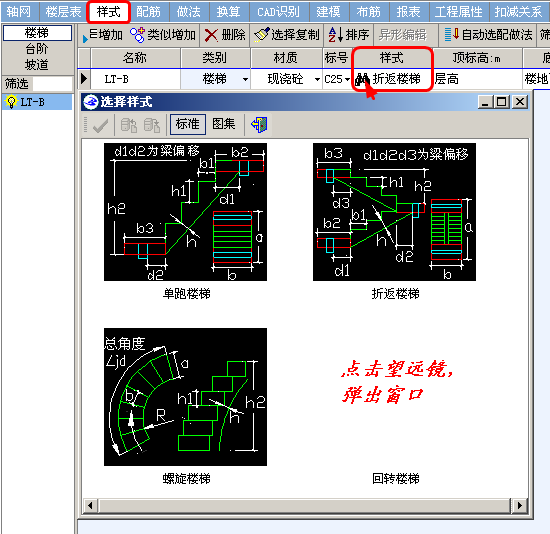Click 选择复制 brush icon
This screenshot has width=550, height=534.
(x=261, y=35)
